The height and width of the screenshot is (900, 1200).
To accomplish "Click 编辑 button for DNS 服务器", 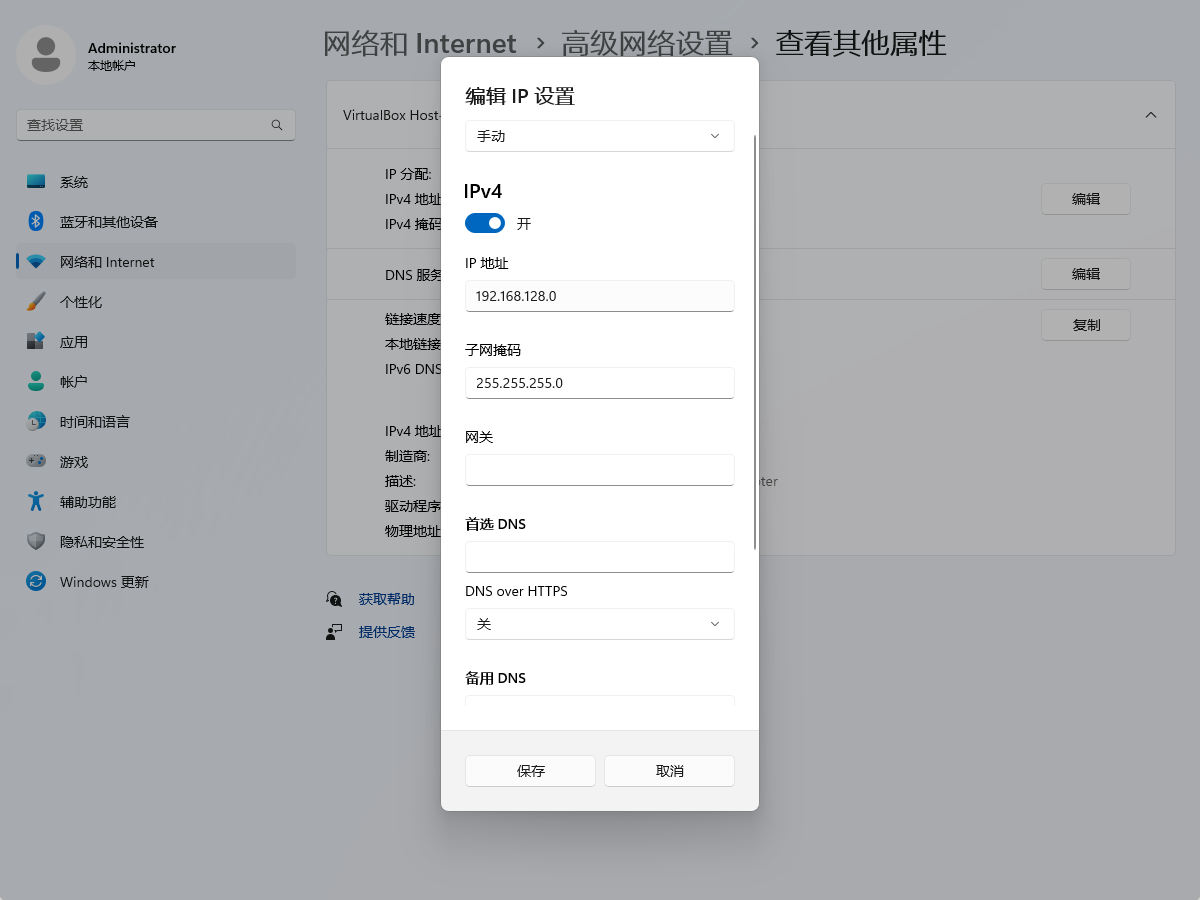I will [1086, 274].
